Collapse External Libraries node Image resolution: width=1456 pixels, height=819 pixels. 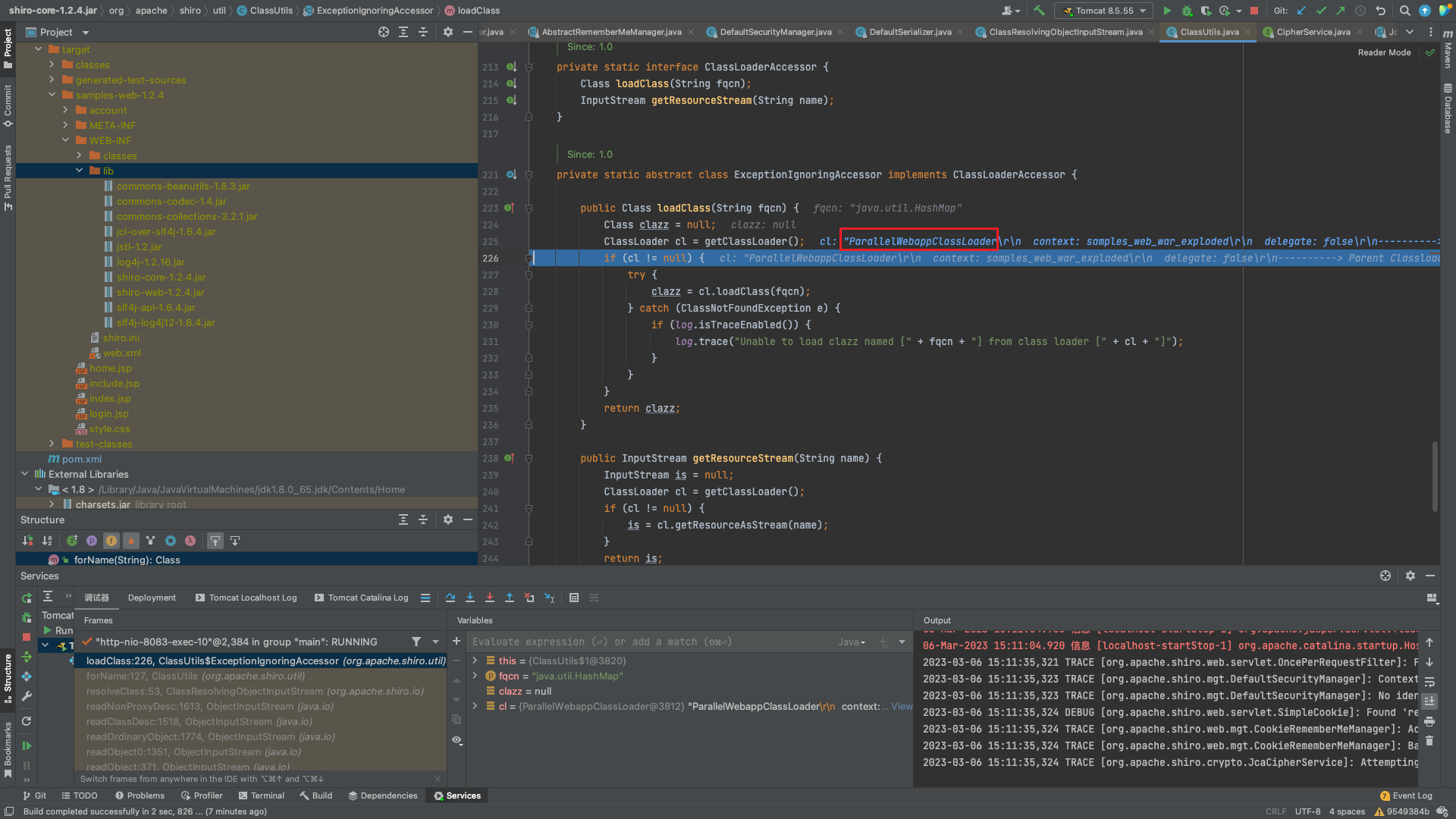click(x=25, y=474)
